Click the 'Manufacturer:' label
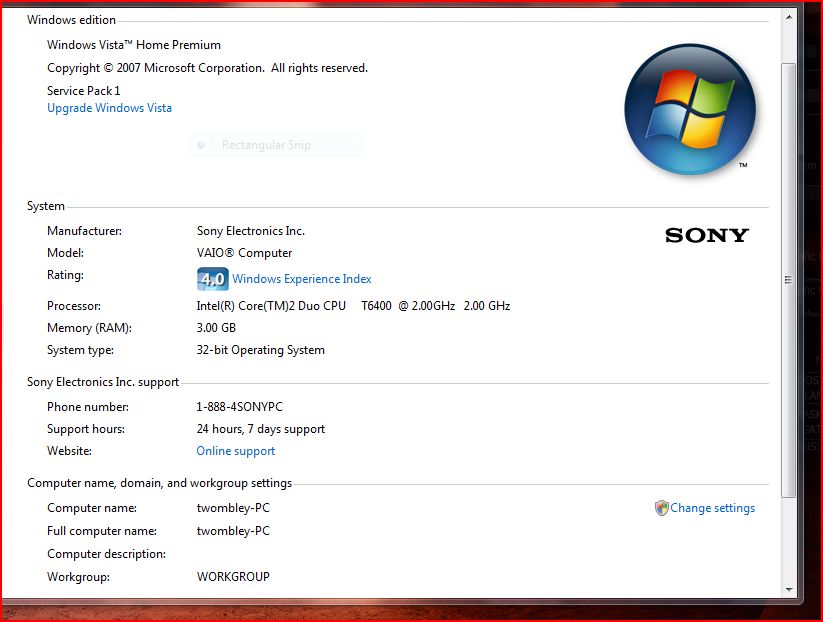823x622 pixels. 84,231
